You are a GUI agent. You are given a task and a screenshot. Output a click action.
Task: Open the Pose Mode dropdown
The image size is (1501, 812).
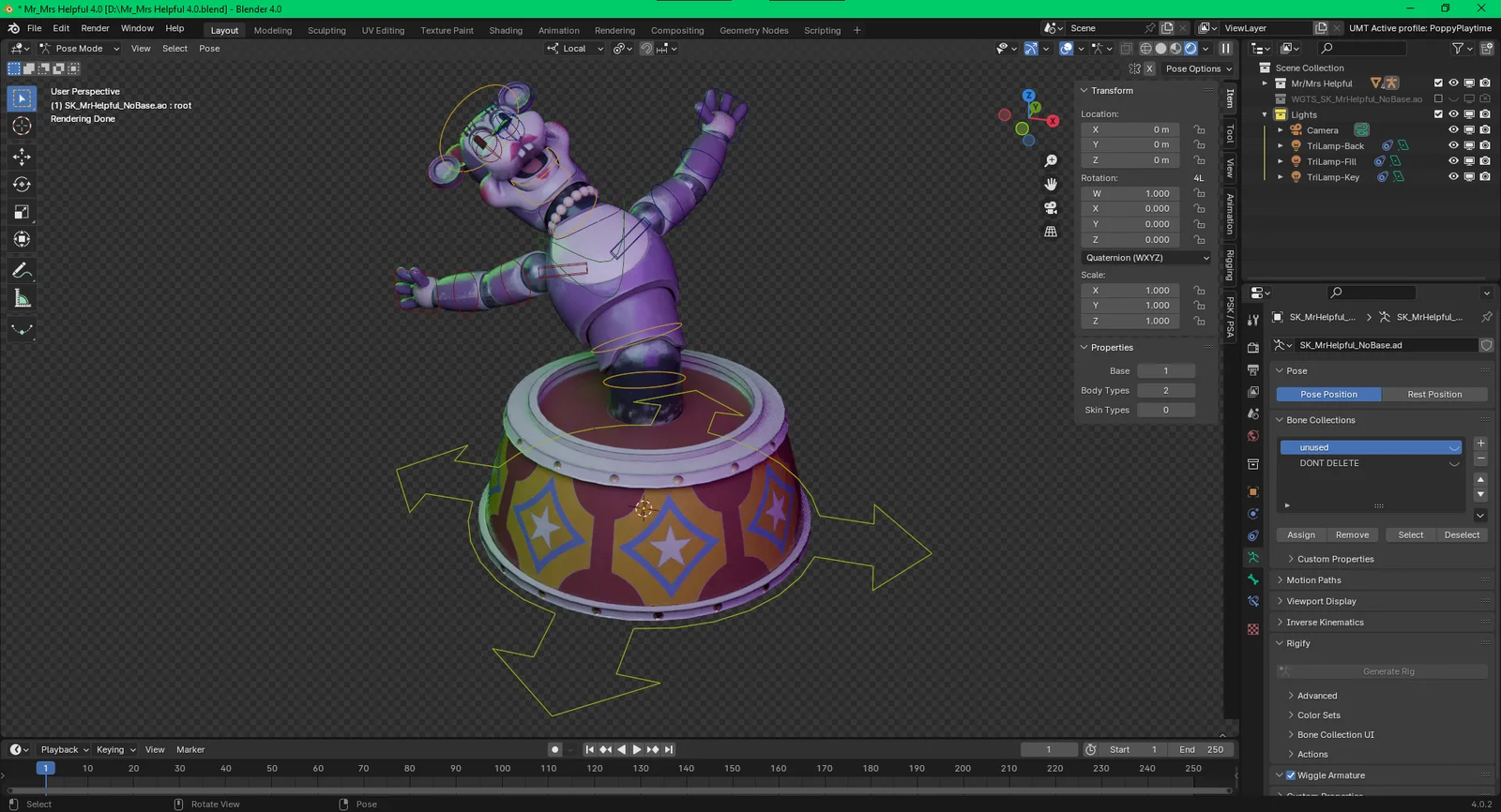(x=80, y=49)
